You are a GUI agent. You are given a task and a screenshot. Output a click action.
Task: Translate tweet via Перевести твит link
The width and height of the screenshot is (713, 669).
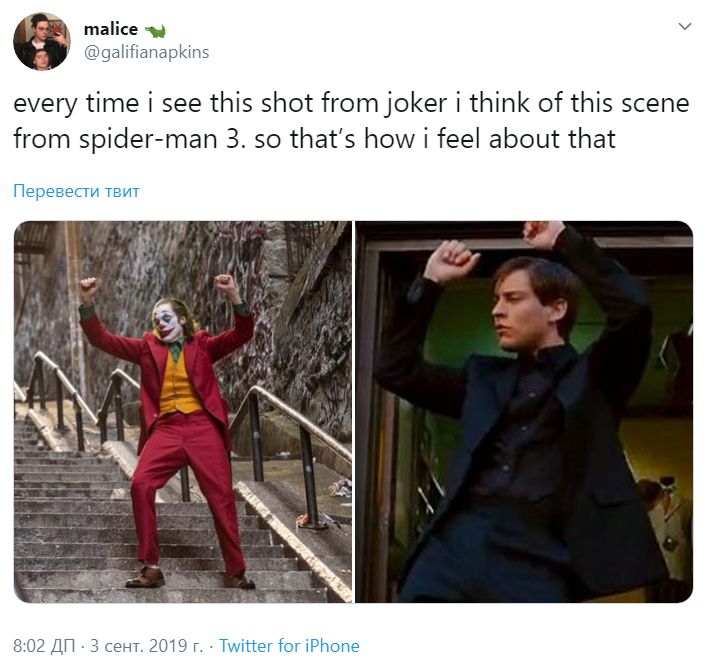click(x=76, y=191)
